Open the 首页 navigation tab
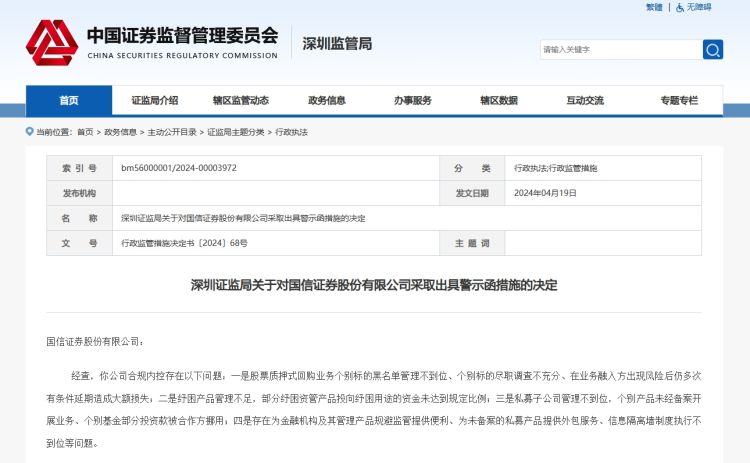750x463 pixels. tap(69, 100)
